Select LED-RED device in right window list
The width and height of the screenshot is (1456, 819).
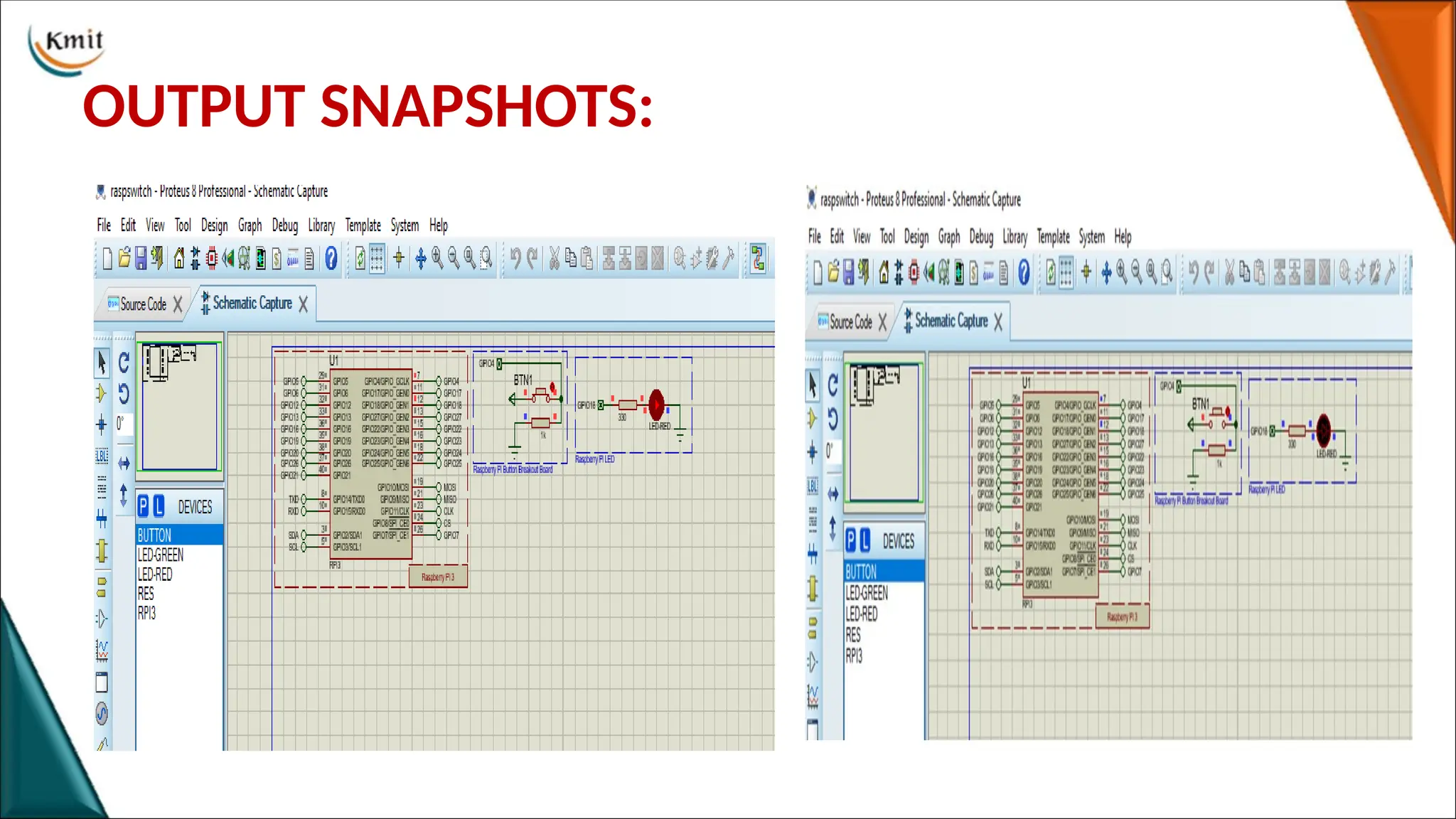tap(884, 614)
